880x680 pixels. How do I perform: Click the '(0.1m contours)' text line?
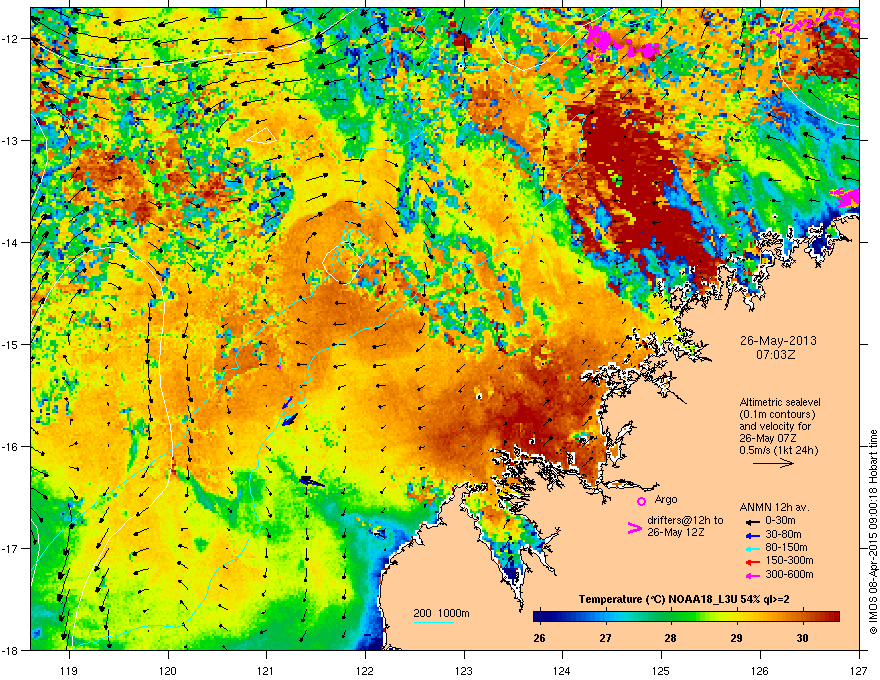[x=777, y=415]
